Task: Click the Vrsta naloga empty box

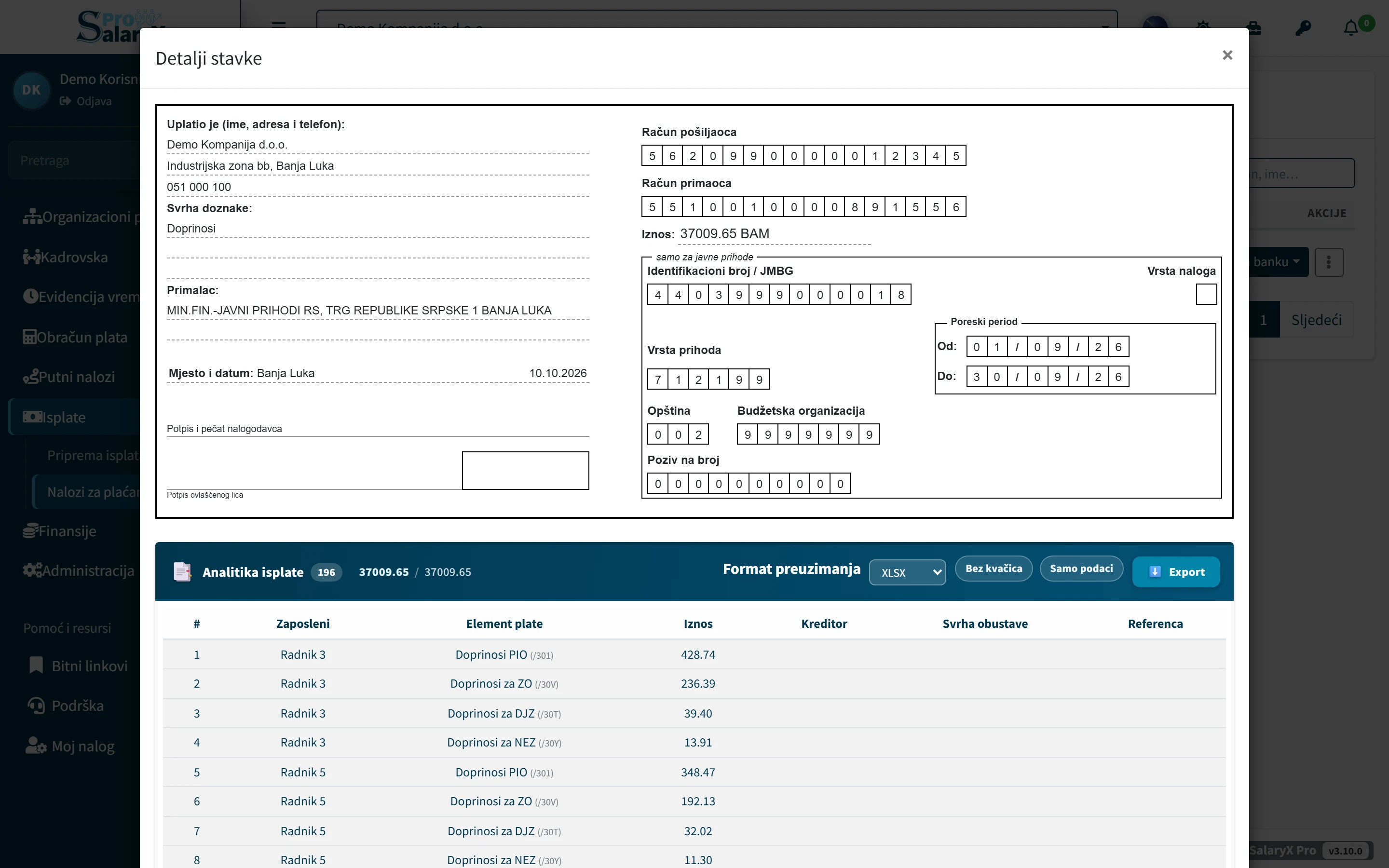Action: coord(1206,295)
